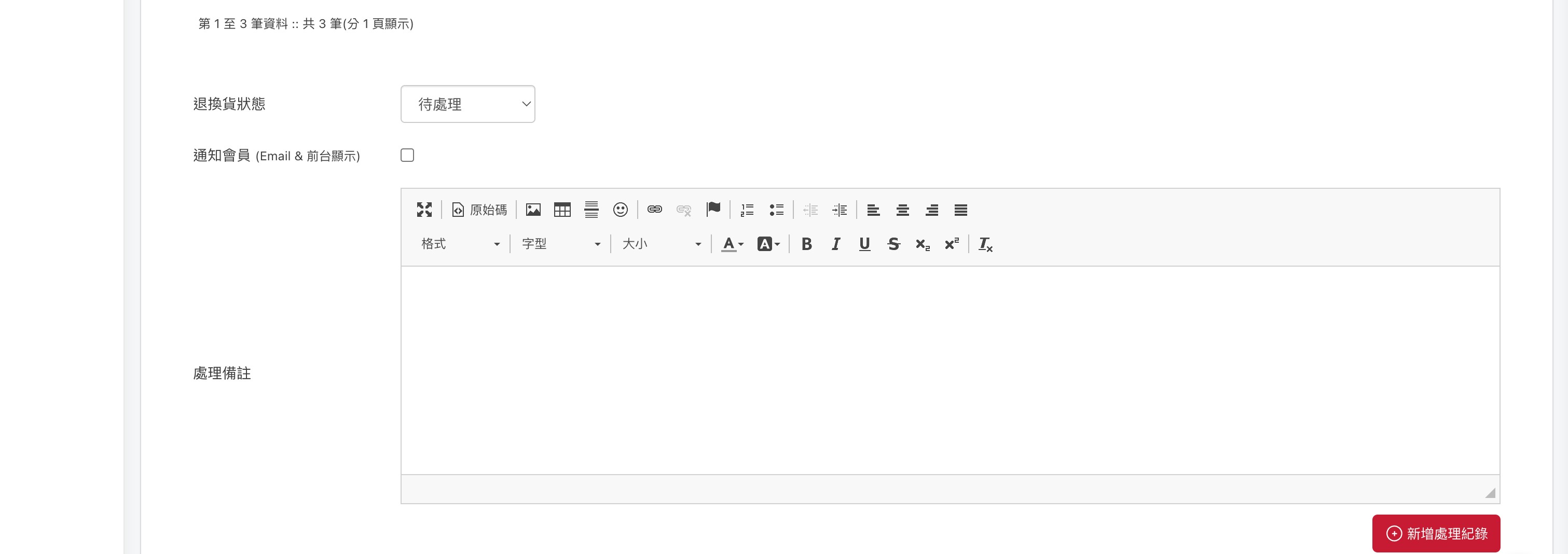Open the 格式 format dropdown
Viewport: 1568px width, 554px height.
[460, 244]
